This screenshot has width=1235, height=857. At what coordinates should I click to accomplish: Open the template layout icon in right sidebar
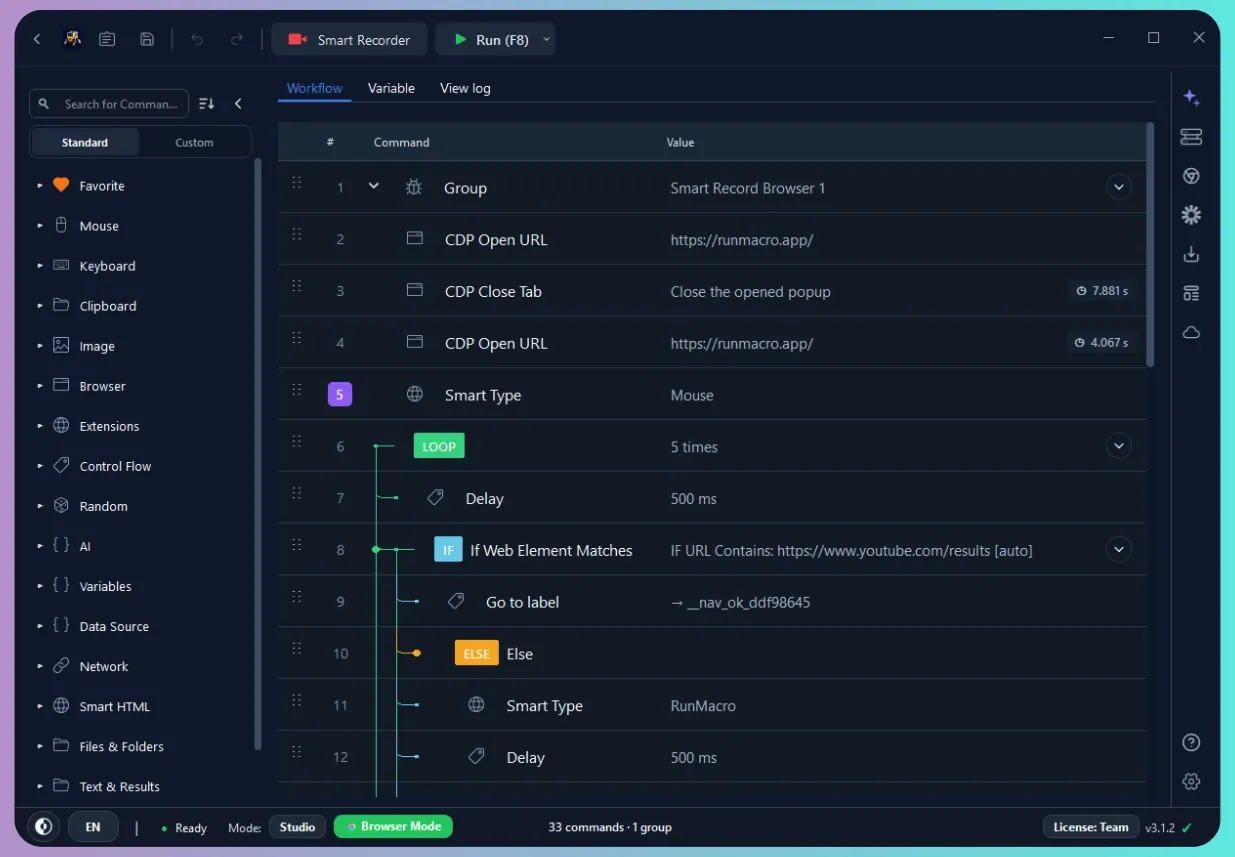pyautogui.click(x=1191, y=293)
